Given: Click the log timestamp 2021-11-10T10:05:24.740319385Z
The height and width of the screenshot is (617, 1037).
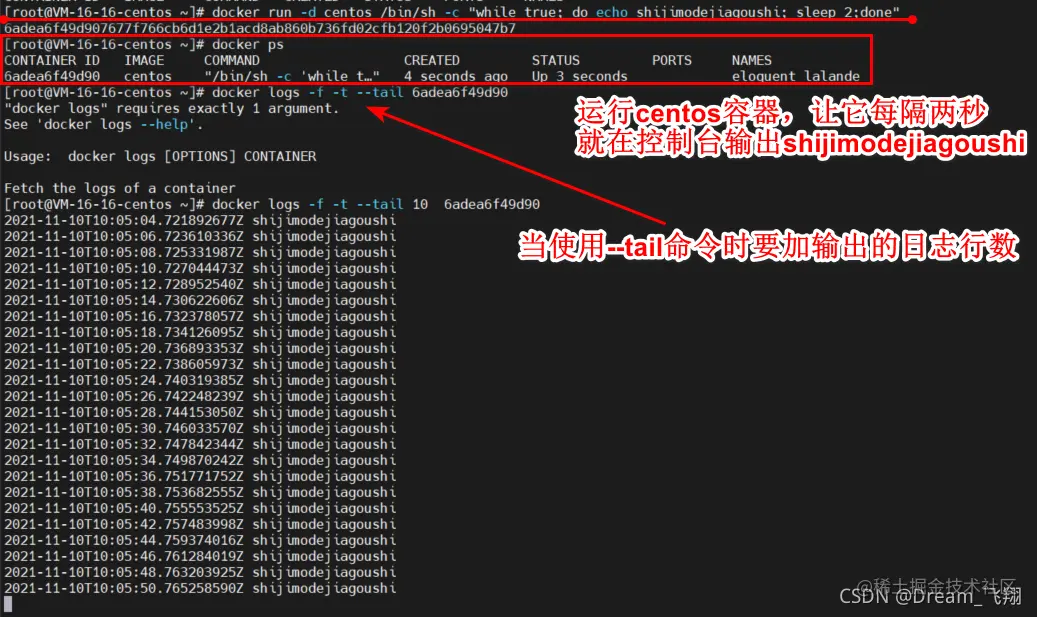Looking at the screenshot, I should (124, 380).
